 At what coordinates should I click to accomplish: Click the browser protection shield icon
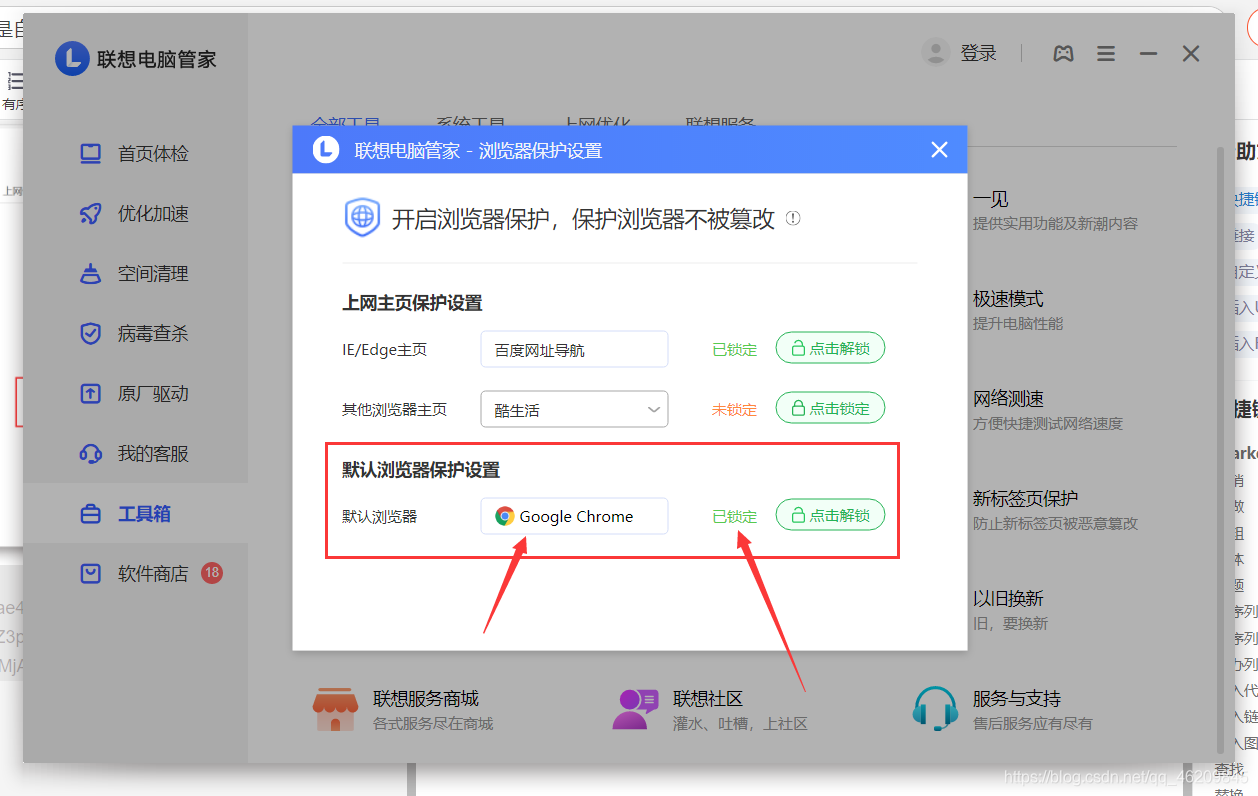362,218
